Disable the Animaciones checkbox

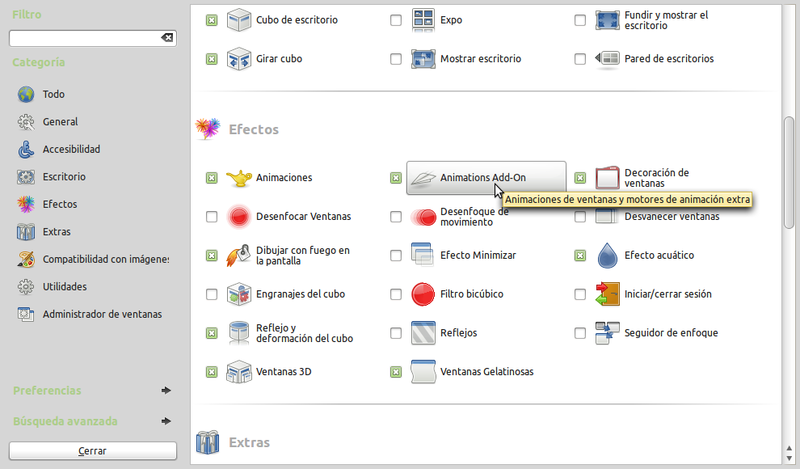point(211,178)
